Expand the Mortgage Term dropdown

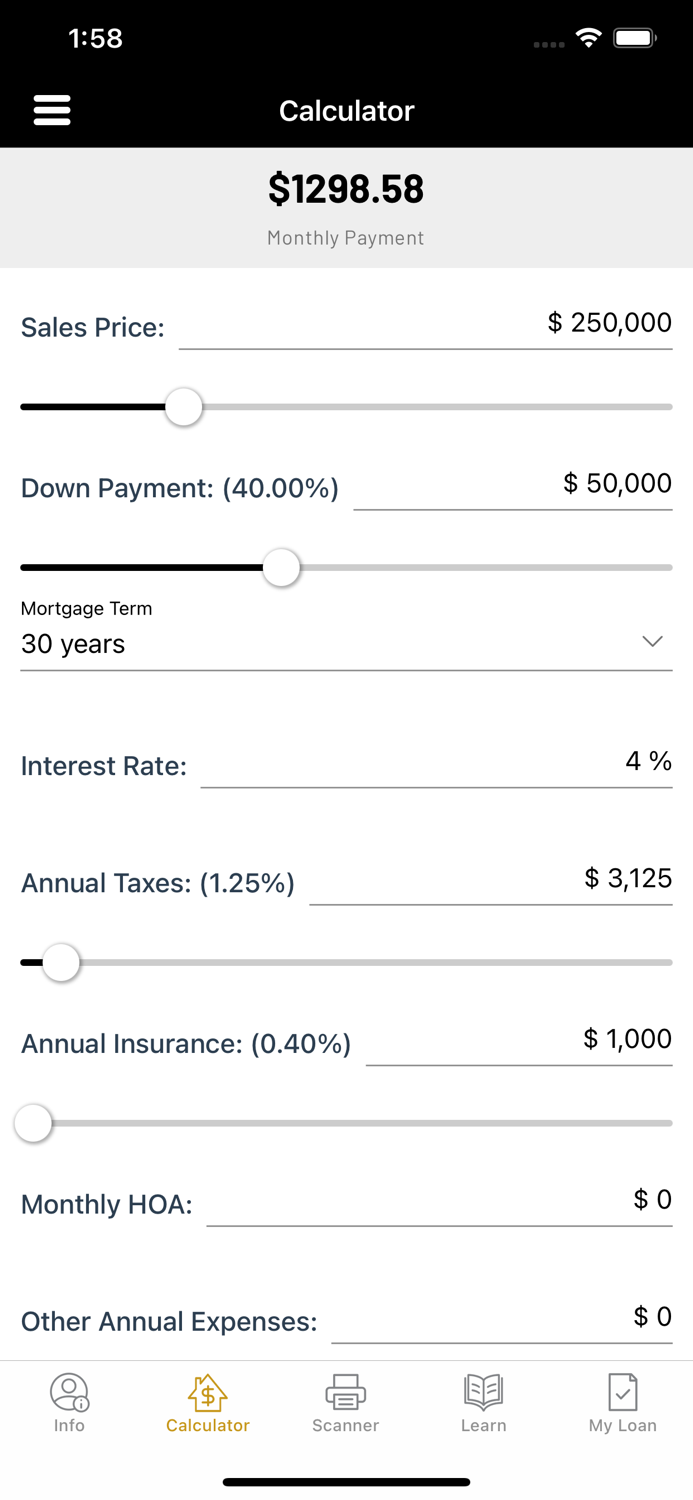point(652,641)
